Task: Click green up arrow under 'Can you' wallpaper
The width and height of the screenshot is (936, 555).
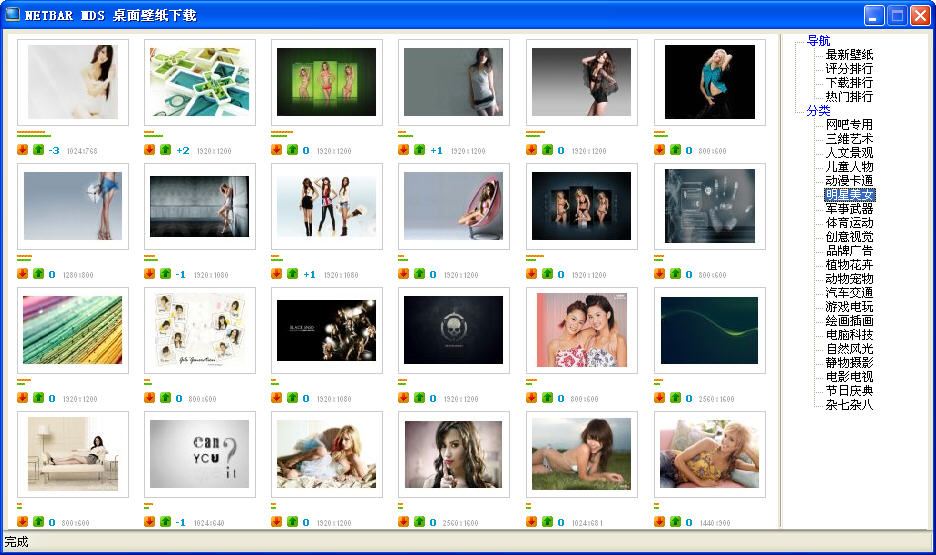Action: (x=165, y=522)
